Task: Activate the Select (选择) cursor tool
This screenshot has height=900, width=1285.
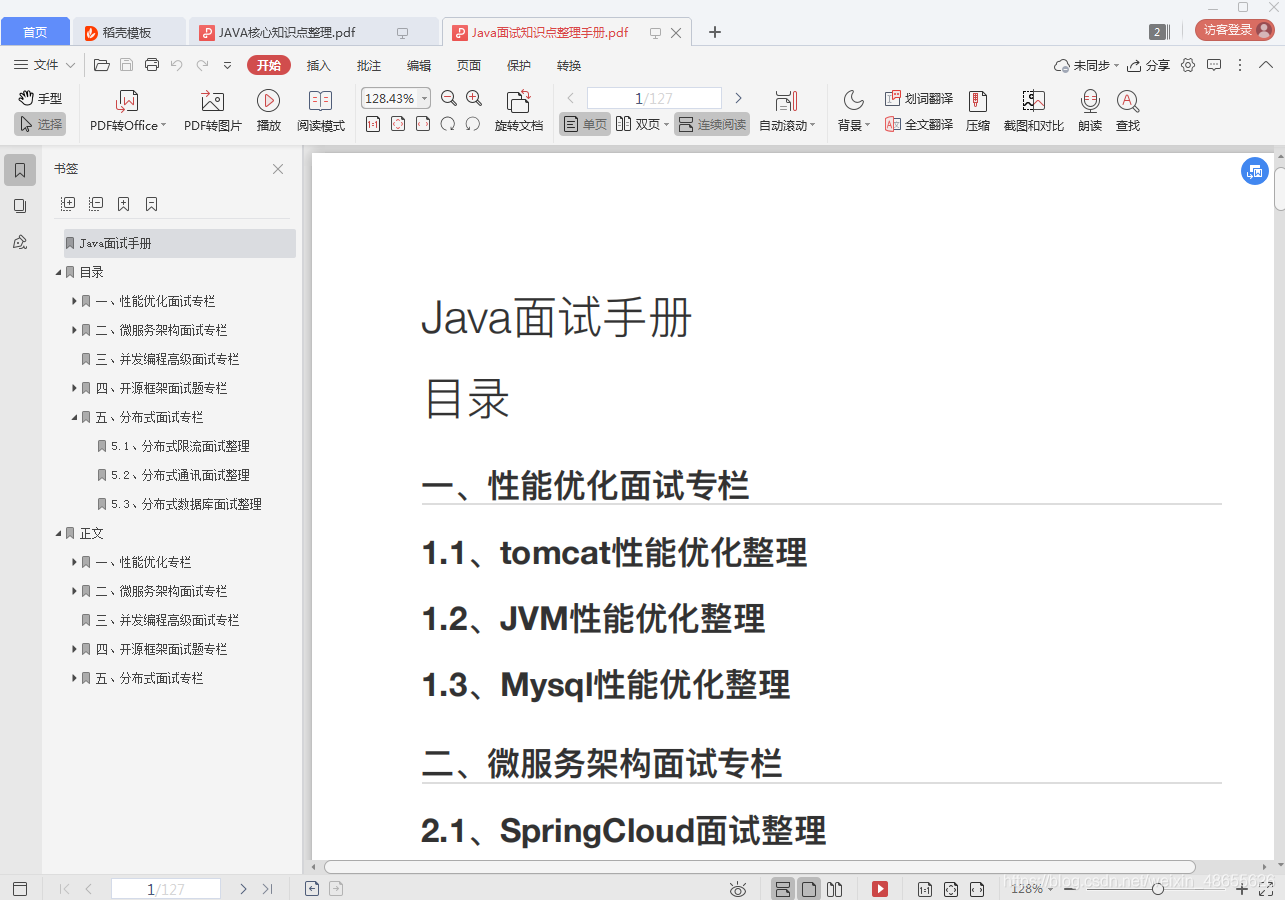Action: (x=40, y=124)
